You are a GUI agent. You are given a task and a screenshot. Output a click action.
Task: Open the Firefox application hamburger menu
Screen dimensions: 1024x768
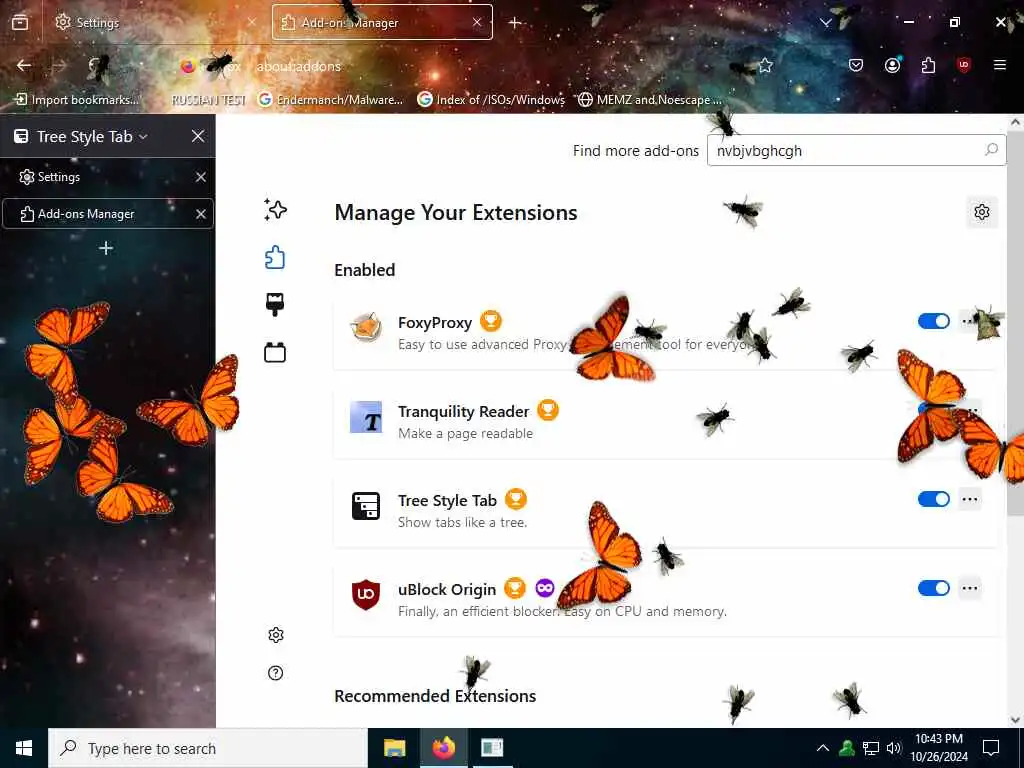[1000, 65]
